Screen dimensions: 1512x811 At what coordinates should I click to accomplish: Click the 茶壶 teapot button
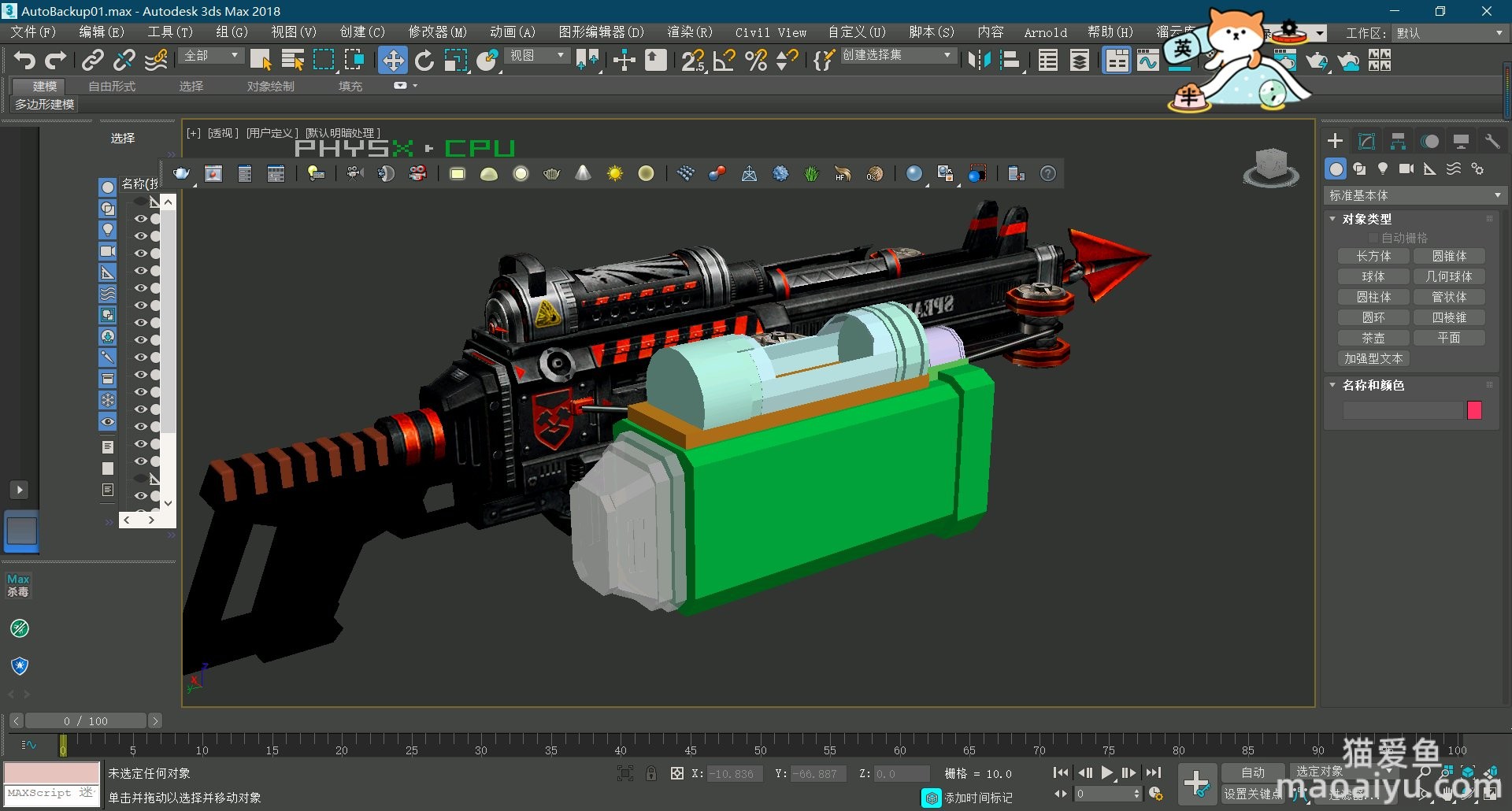coord(1373,338)
